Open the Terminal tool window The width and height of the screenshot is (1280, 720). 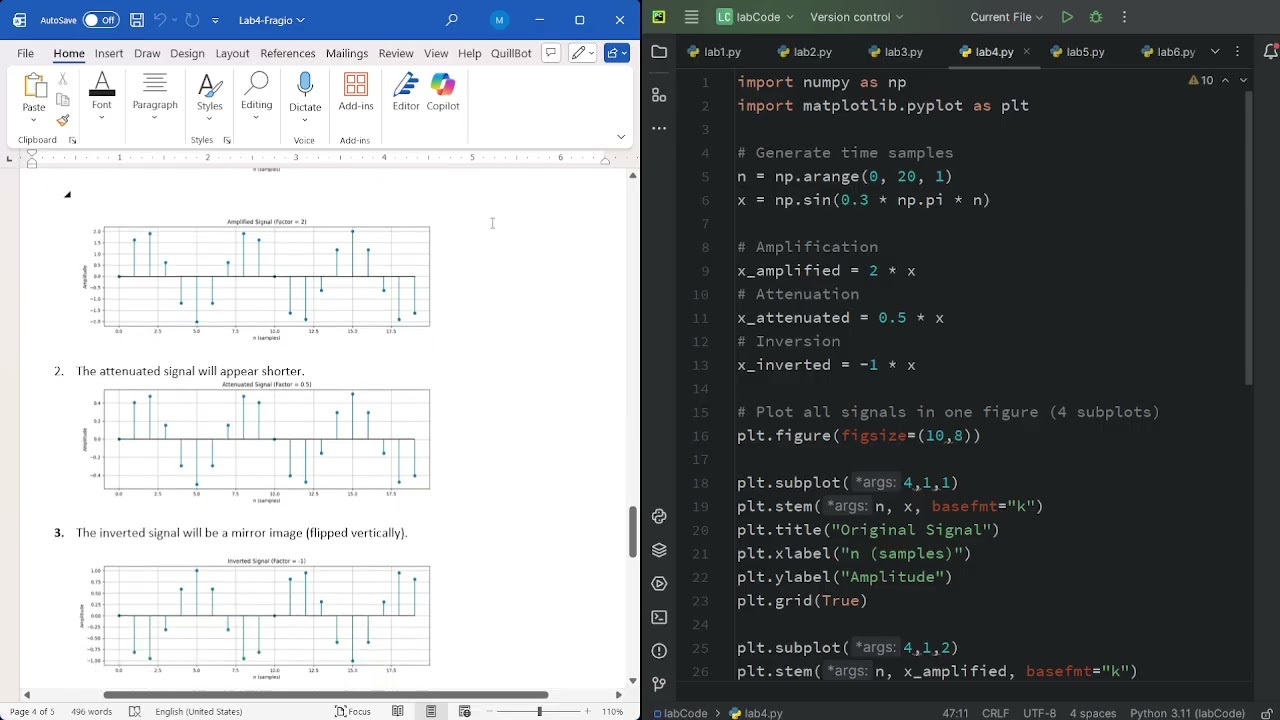(659, 617)
